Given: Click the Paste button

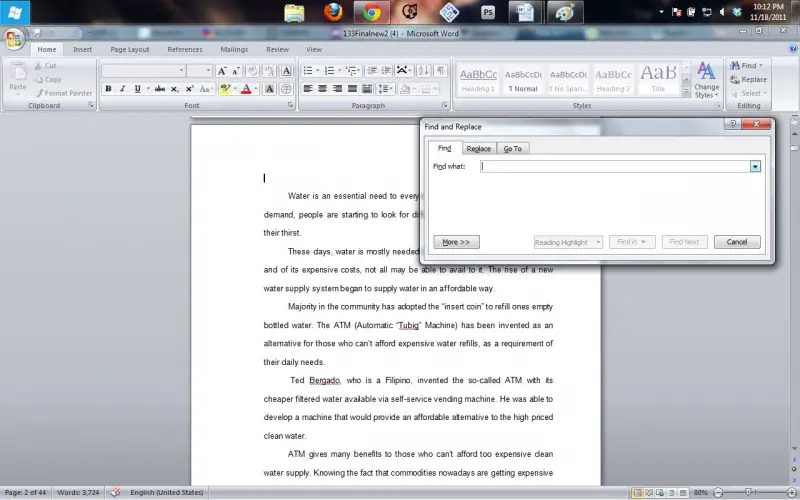Looking at the screenshot, I should 18,78.
